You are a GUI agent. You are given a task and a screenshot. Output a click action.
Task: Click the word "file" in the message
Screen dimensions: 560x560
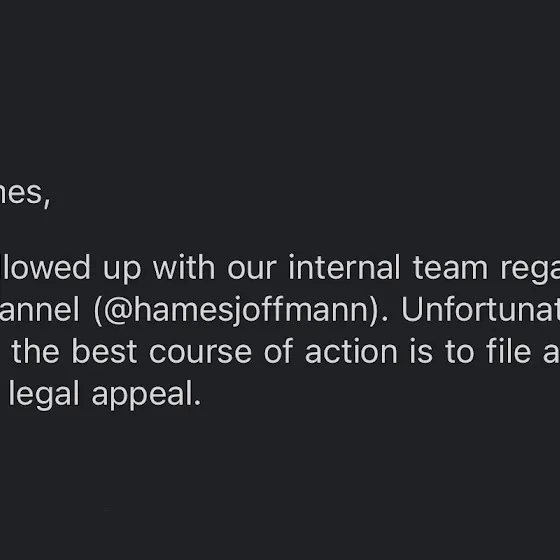509,351
